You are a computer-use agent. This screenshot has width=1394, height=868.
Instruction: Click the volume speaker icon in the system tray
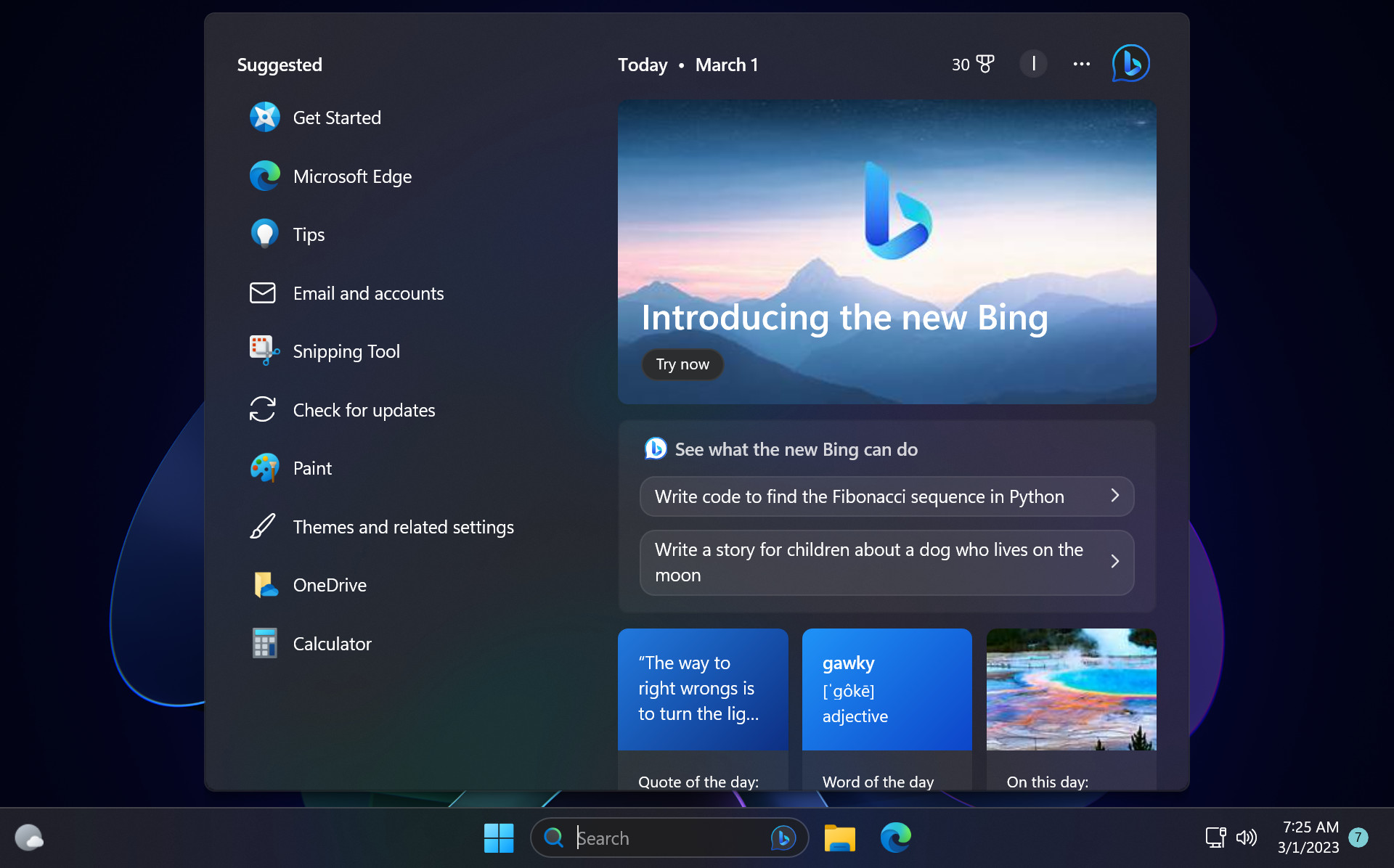pyautogui.click(x=1247, y=838)
